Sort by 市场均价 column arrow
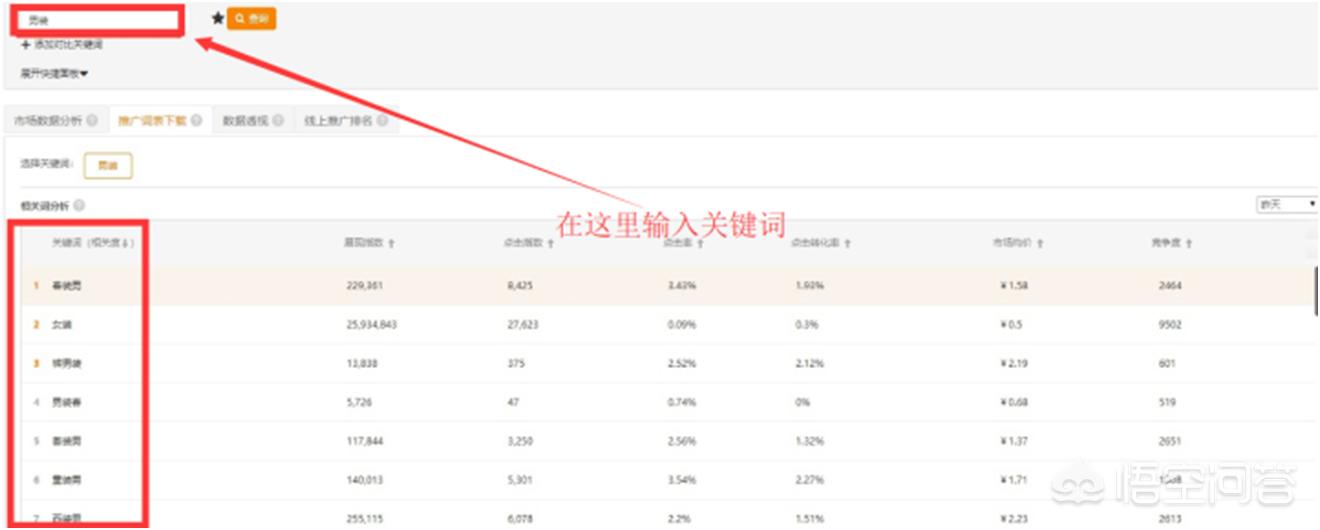This screenshot has width=1320, height=530. (x=1041, y=243)
